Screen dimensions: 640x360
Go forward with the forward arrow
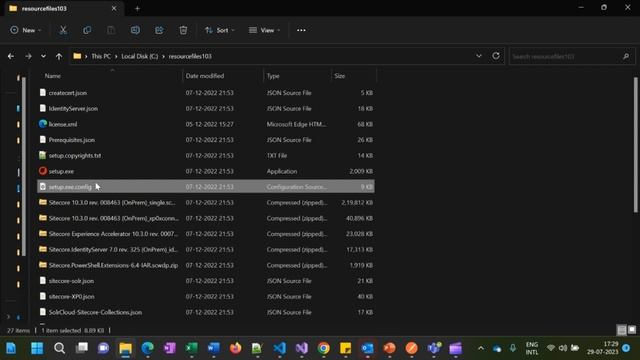pos(28,56)
